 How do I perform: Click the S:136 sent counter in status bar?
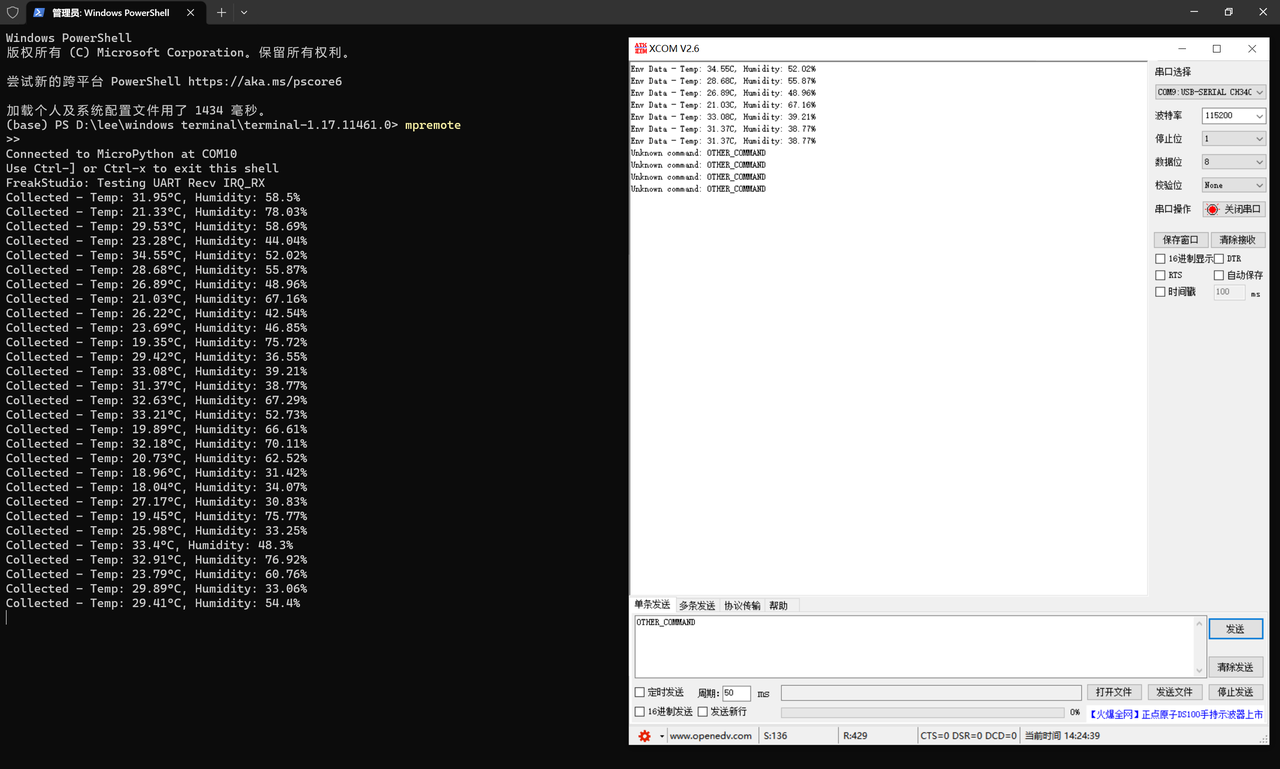pyautogui.click(x=776, y=736)
